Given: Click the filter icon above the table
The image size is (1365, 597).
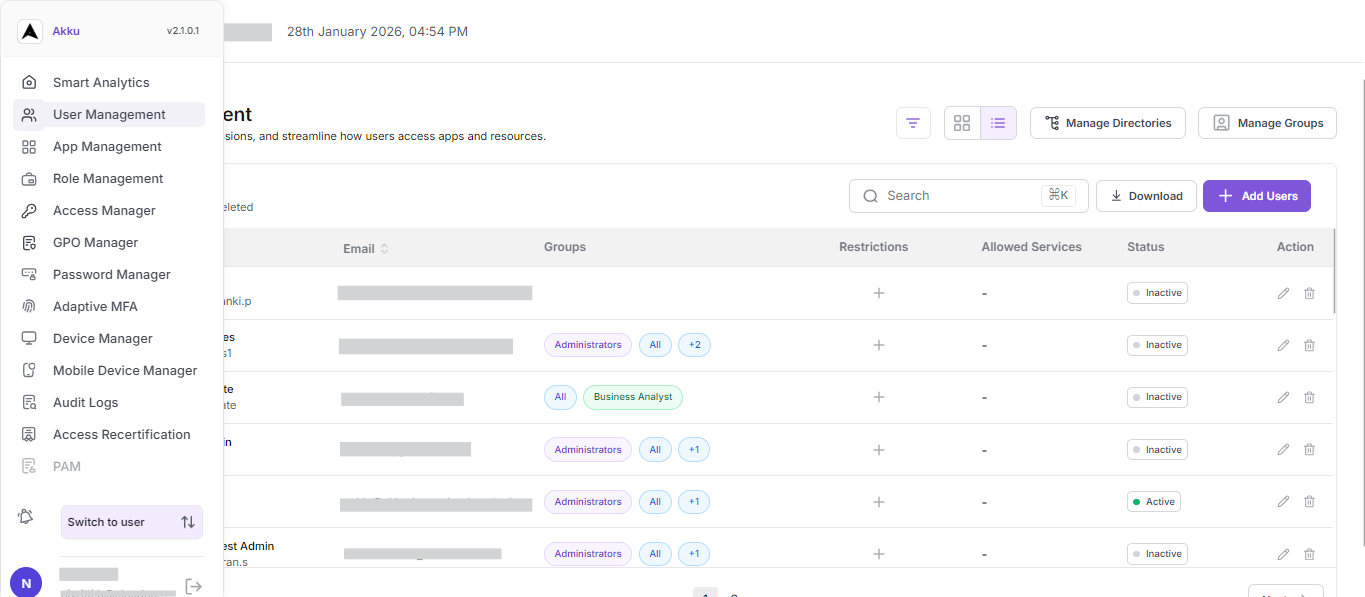Looking at the screenshot, I should point(913,122).
